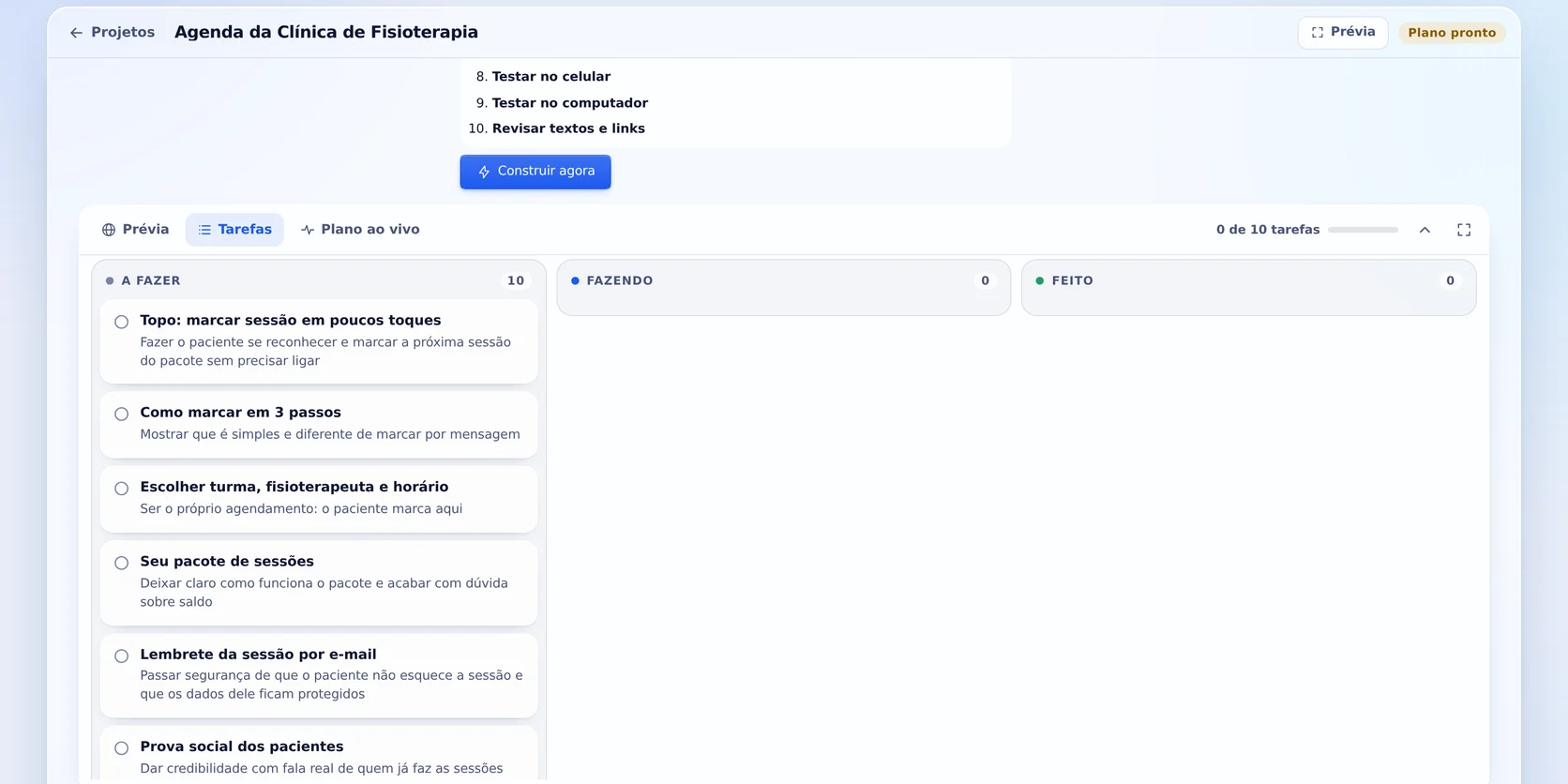Screen dimensions: 1568x784
Task: Click the 'Testar no computador' list item
Action: point(570,103)
